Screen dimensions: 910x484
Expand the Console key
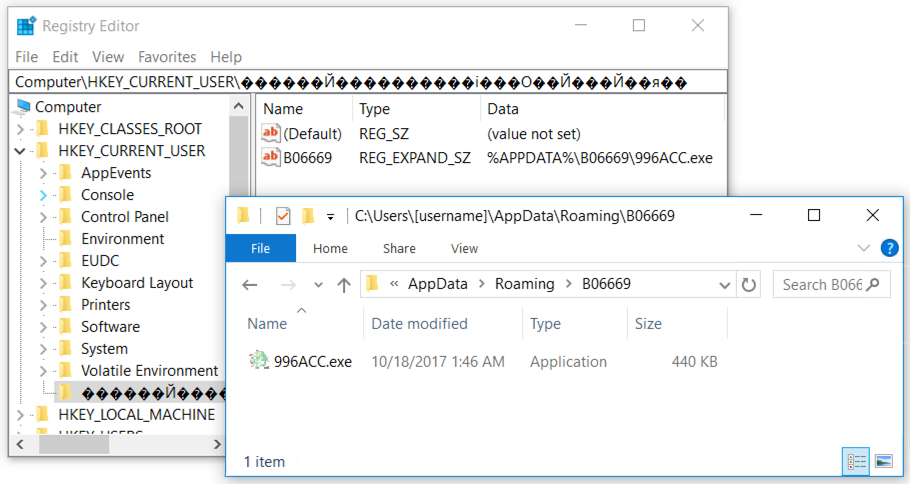43,195
